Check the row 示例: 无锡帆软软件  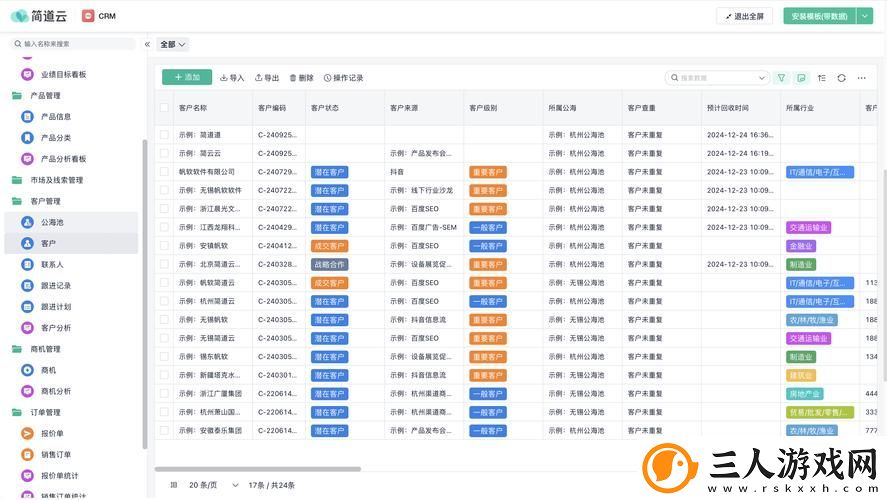[x=164, y=190]
